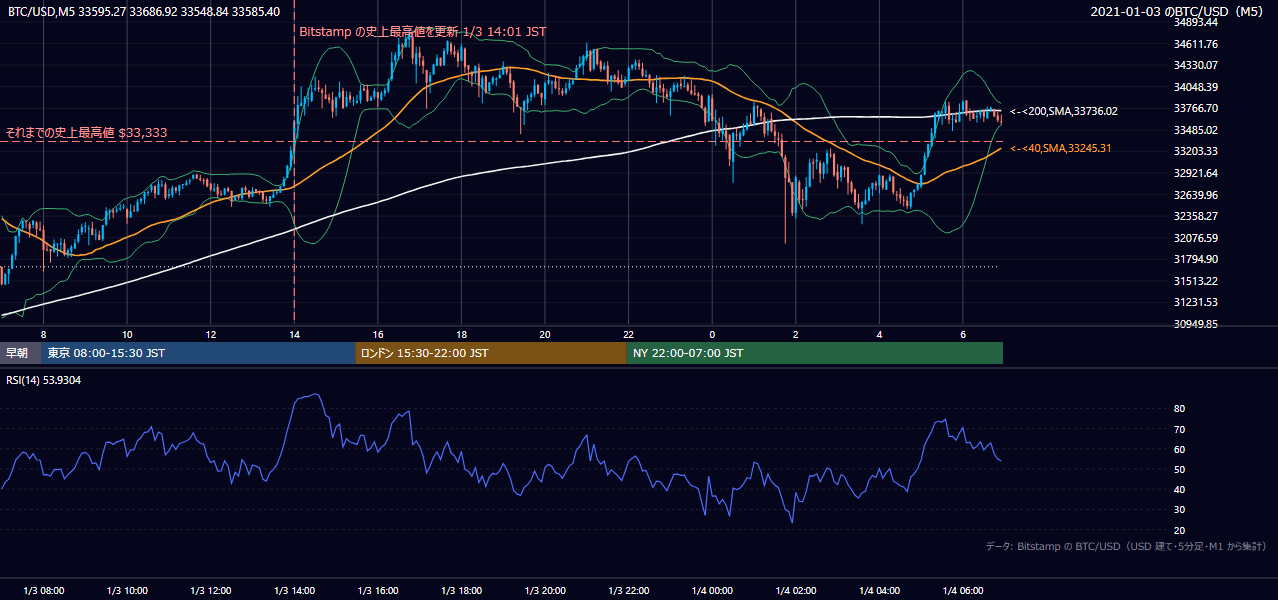Click the RSI scale label 30

(1179, 510)
